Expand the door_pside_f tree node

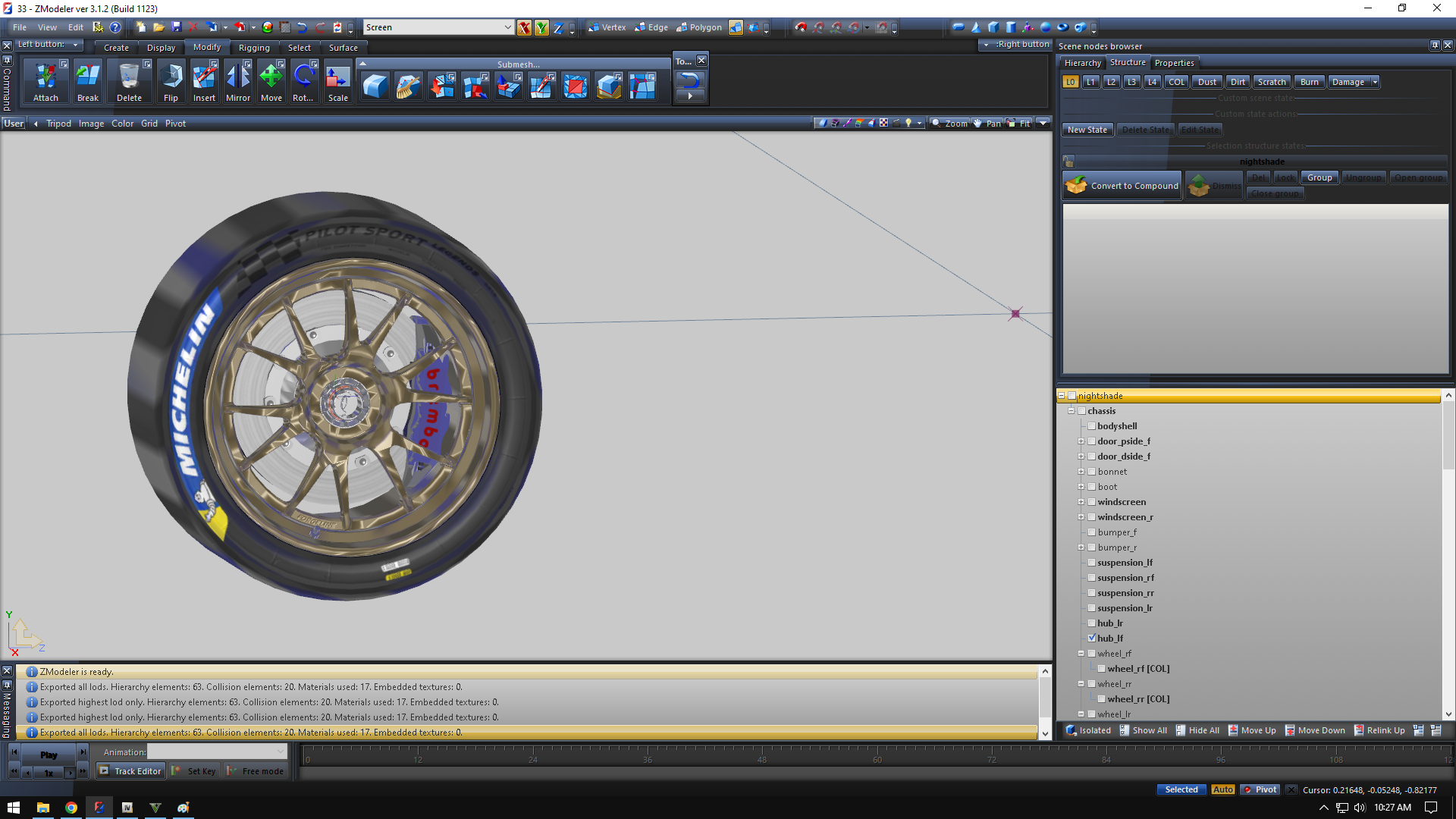(x=1081, y=441)
